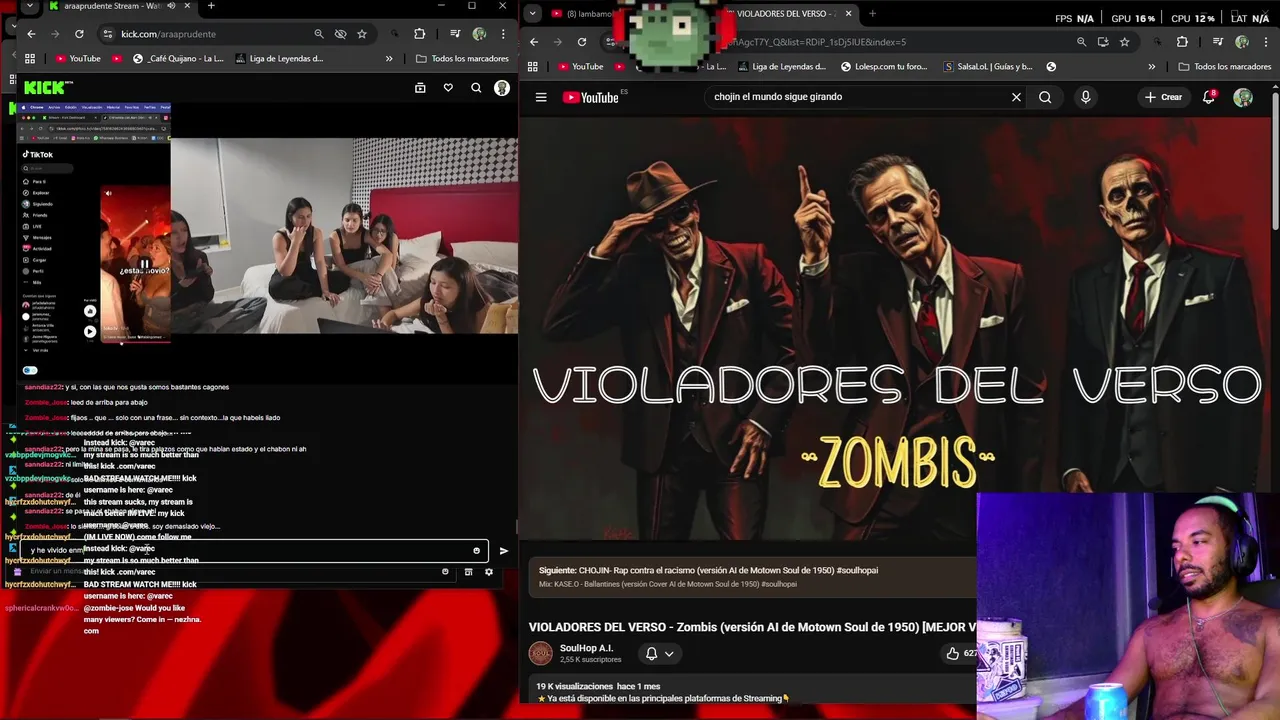Open extensions puzzle icon in Kick window
Viewport: 1280px width, 720px height.
click(x=419, y=34)
